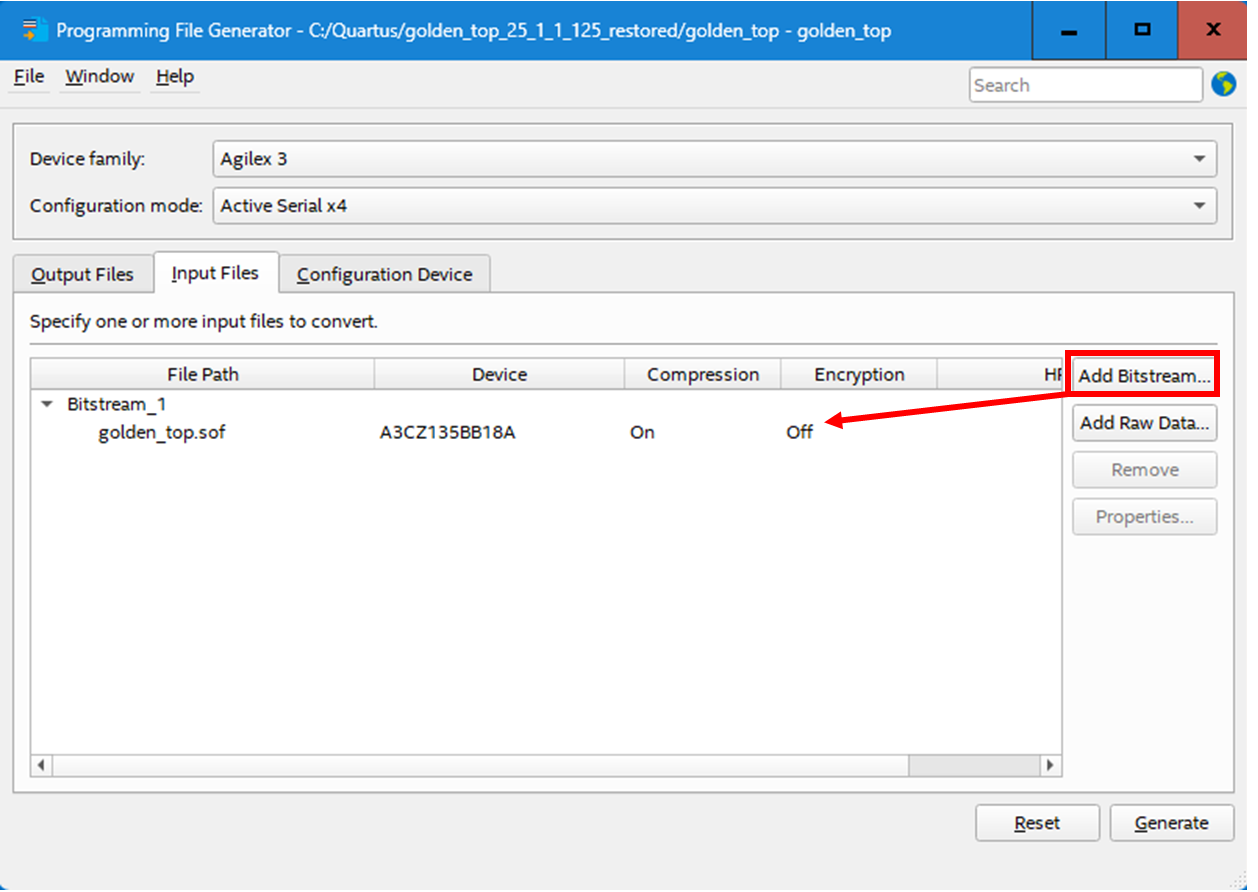The image size is (1258, 892).
Task: Click the Encryption column header
Action: pyautogui.click(x=858, y=375)
